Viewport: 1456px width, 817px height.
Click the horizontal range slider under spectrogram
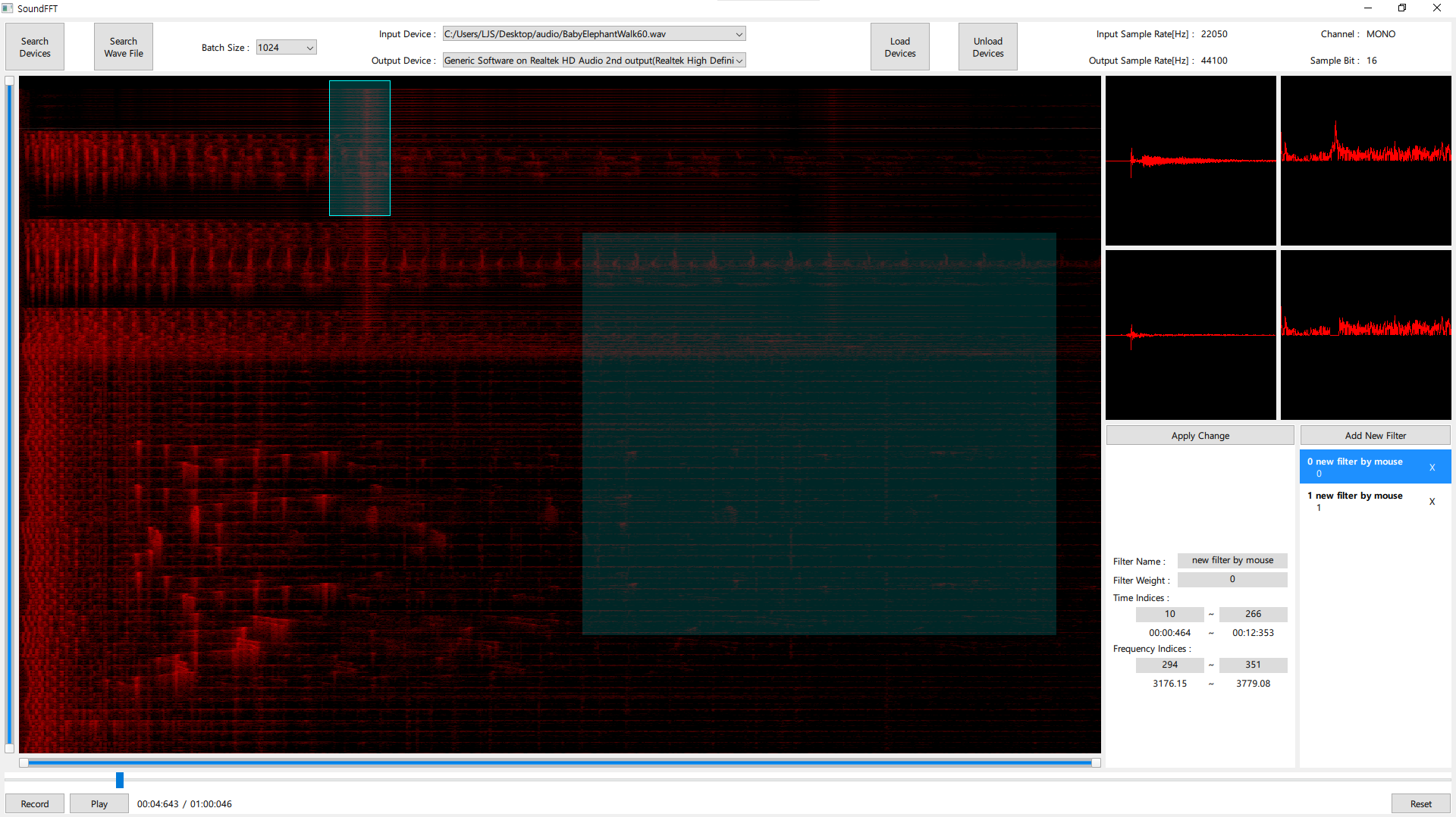click(x=560, y=763)
